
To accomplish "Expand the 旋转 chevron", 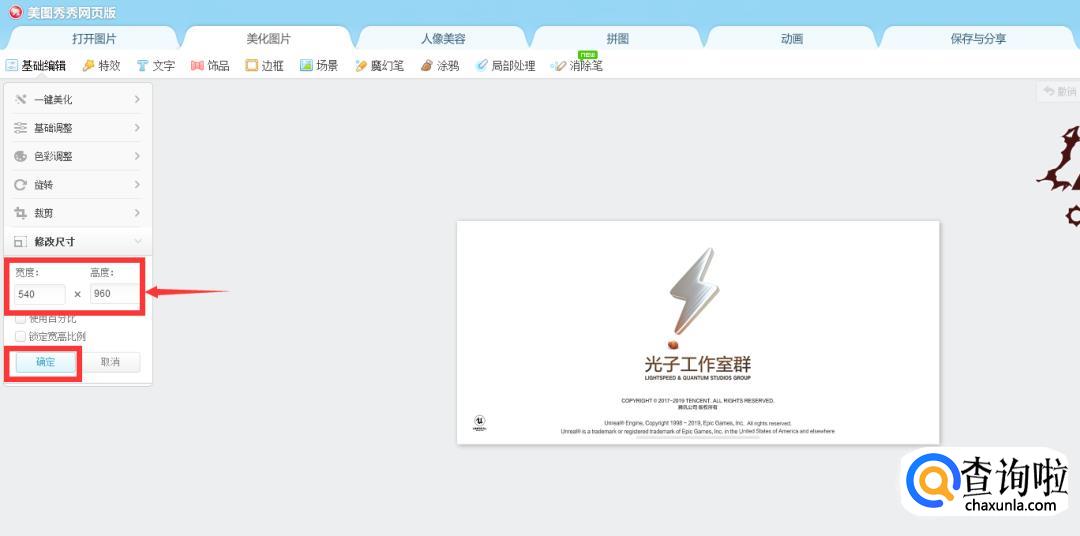I will tap(137, 185).
